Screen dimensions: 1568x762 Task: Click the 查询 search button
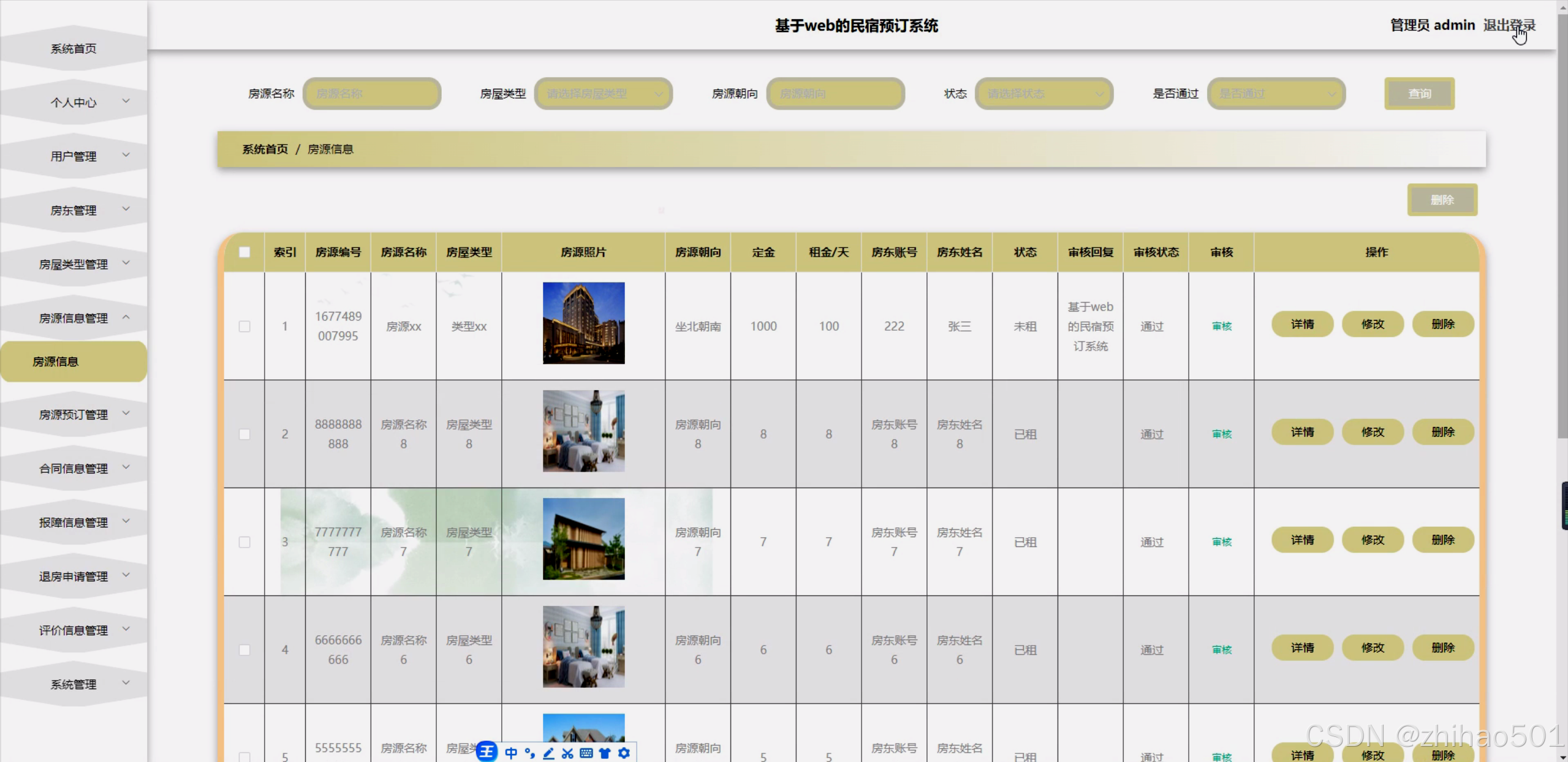coord(1419,93)
